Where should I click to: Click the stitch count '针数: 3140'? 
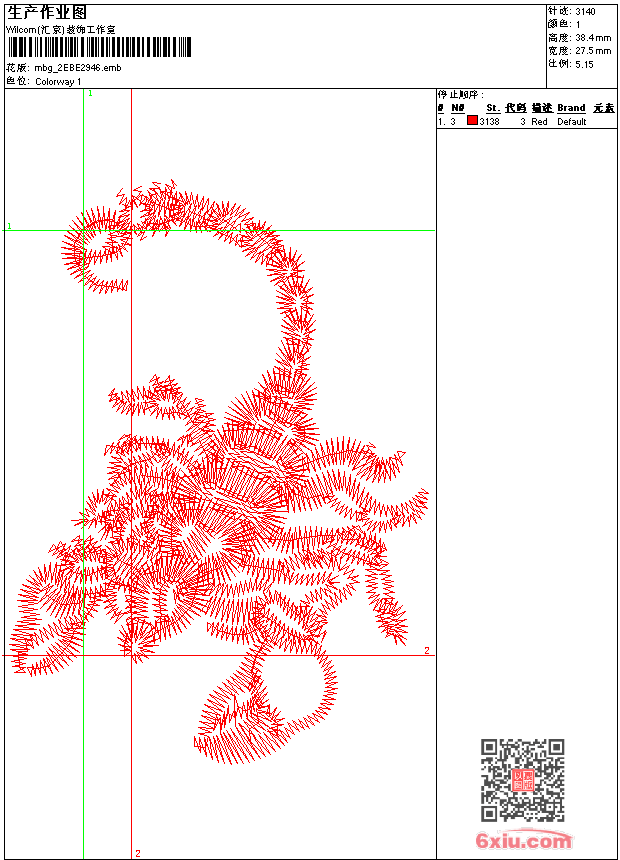(x=572, y=11)
